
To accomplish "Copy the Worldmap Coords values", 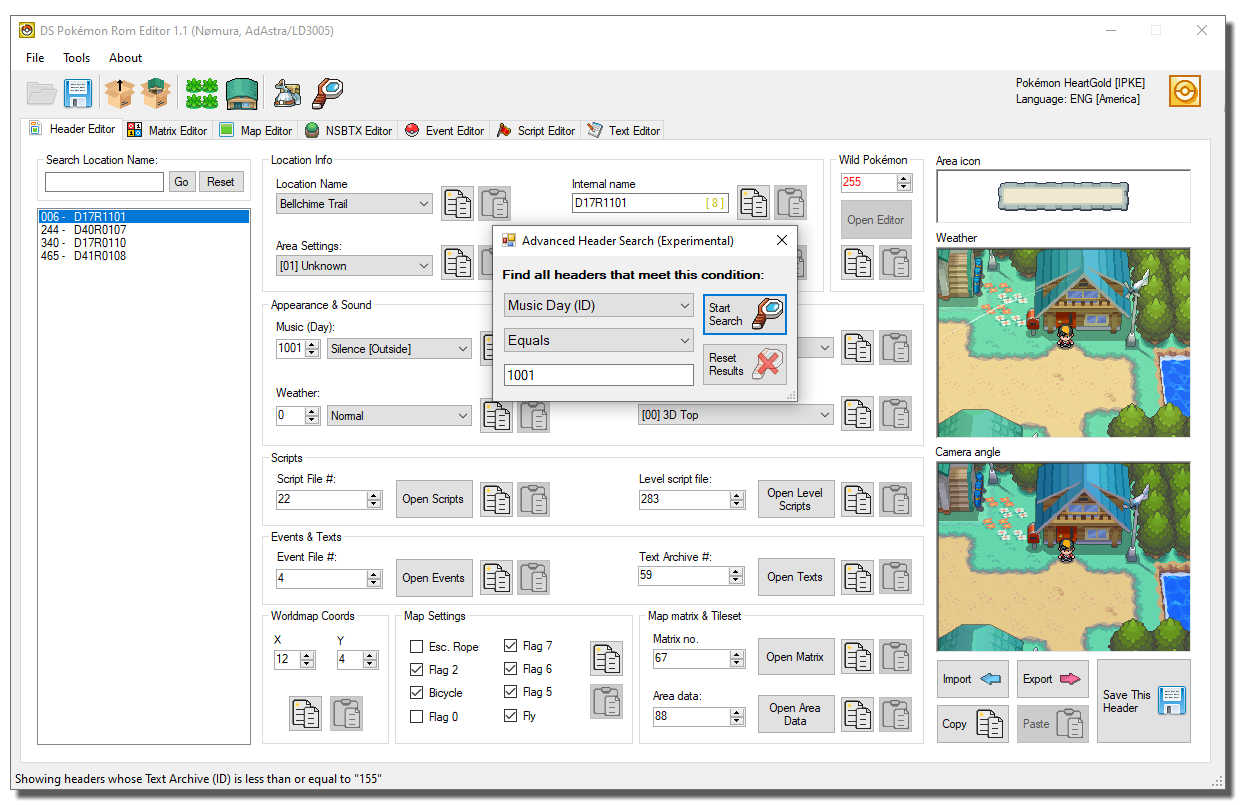I will coord(306,714).
